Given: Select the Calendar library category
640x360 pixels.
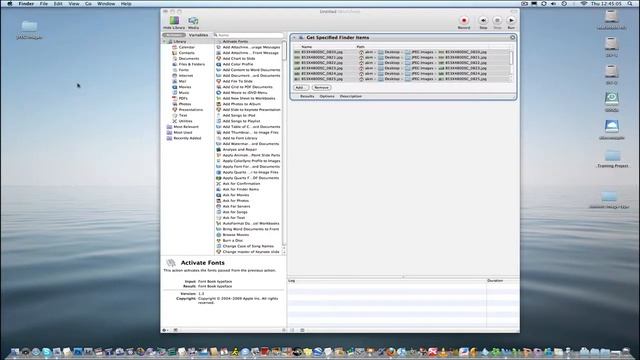Looking at the screenshot, I should [x=187, y=47].
